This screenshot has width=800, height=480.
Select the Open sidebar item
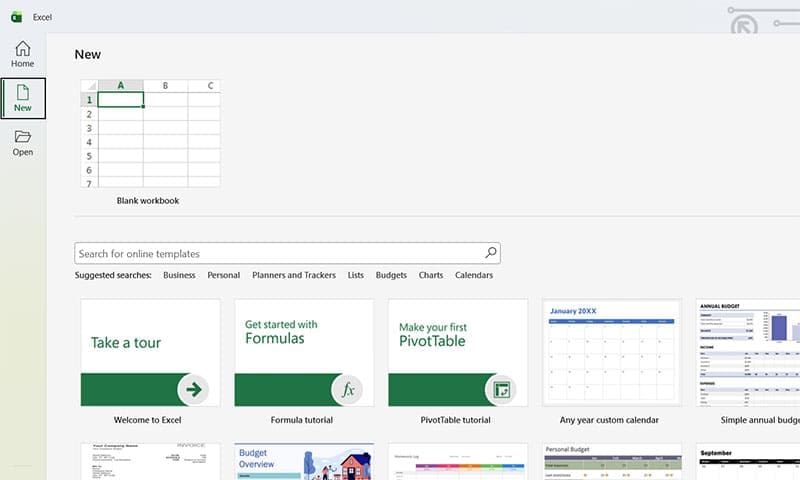22,143
